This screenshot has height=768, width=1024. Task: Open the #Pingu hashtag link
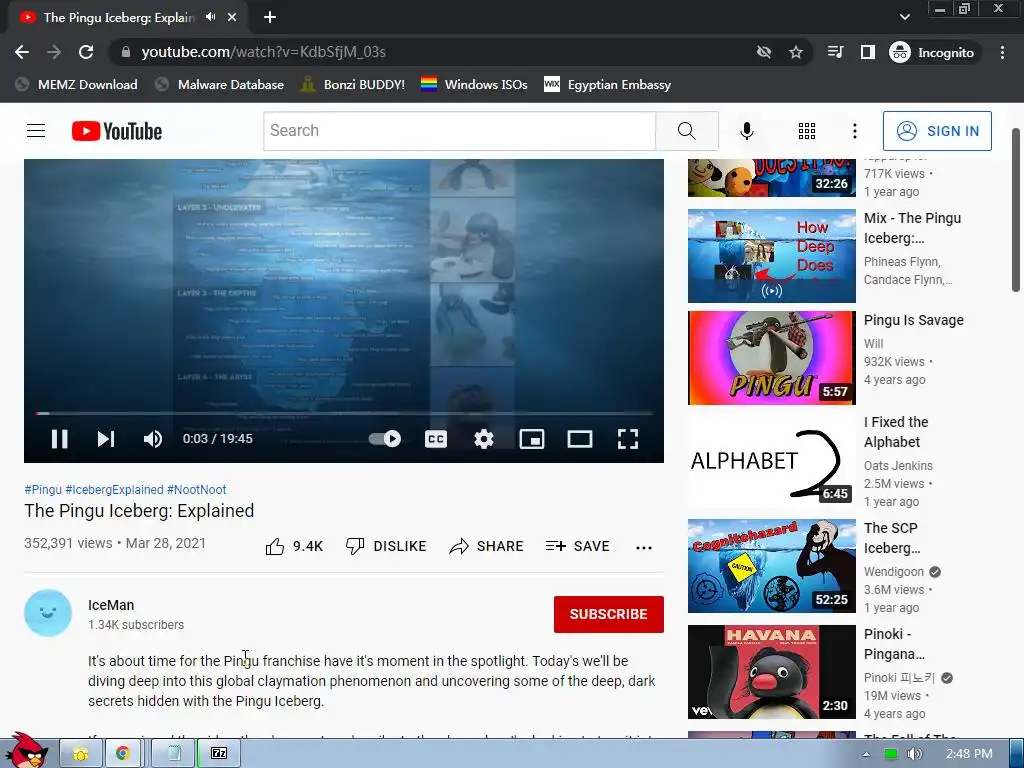coord(43,490)
